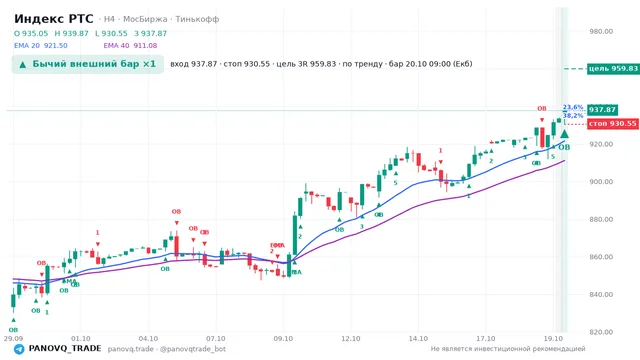Screen dimensions: 640x360
Task: Click the current price label 937.87
Action: (602, 110)
